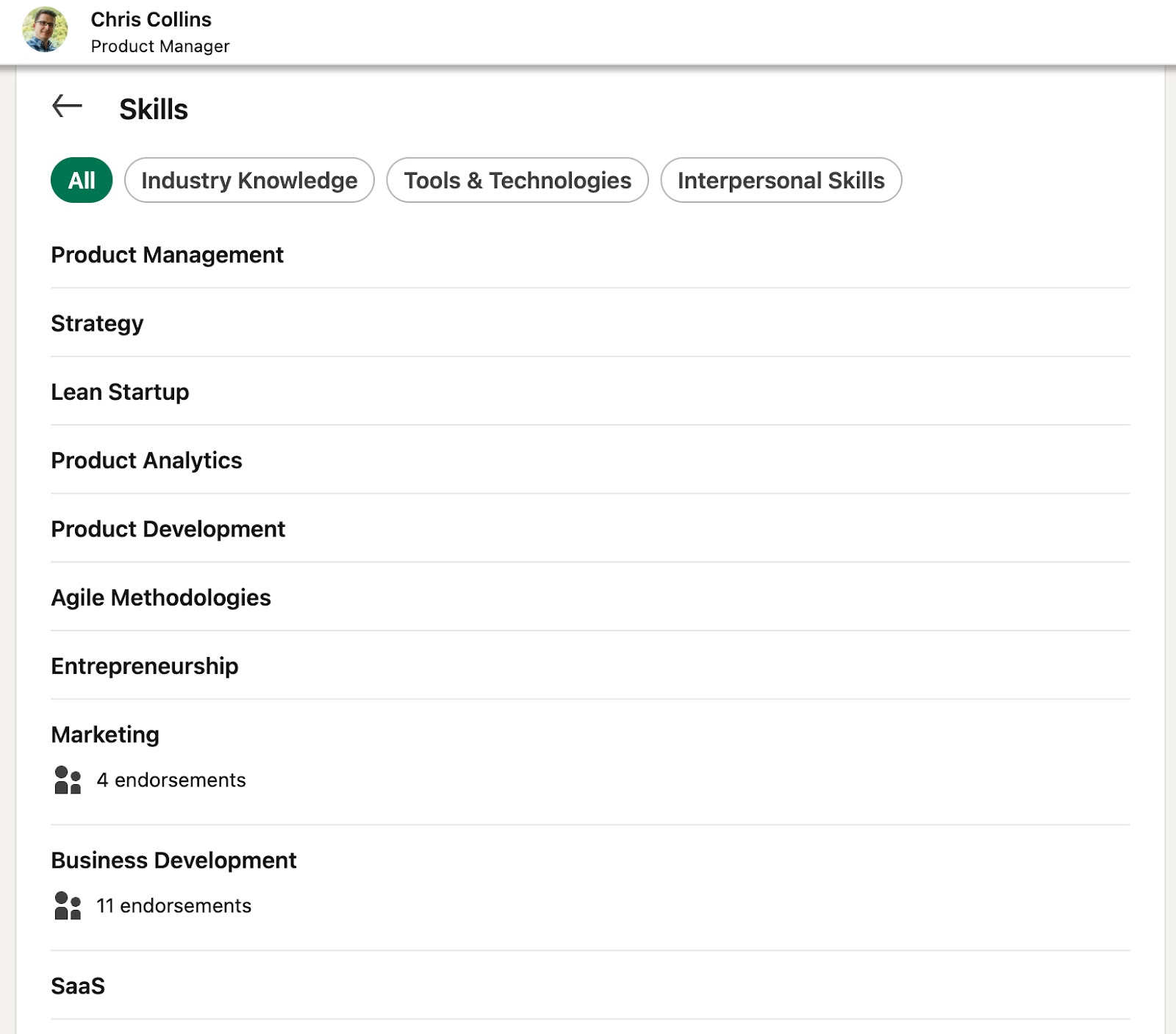Click the Product Manager title text
This screenshot has width=1176, height=1034.
pos(160,46)
